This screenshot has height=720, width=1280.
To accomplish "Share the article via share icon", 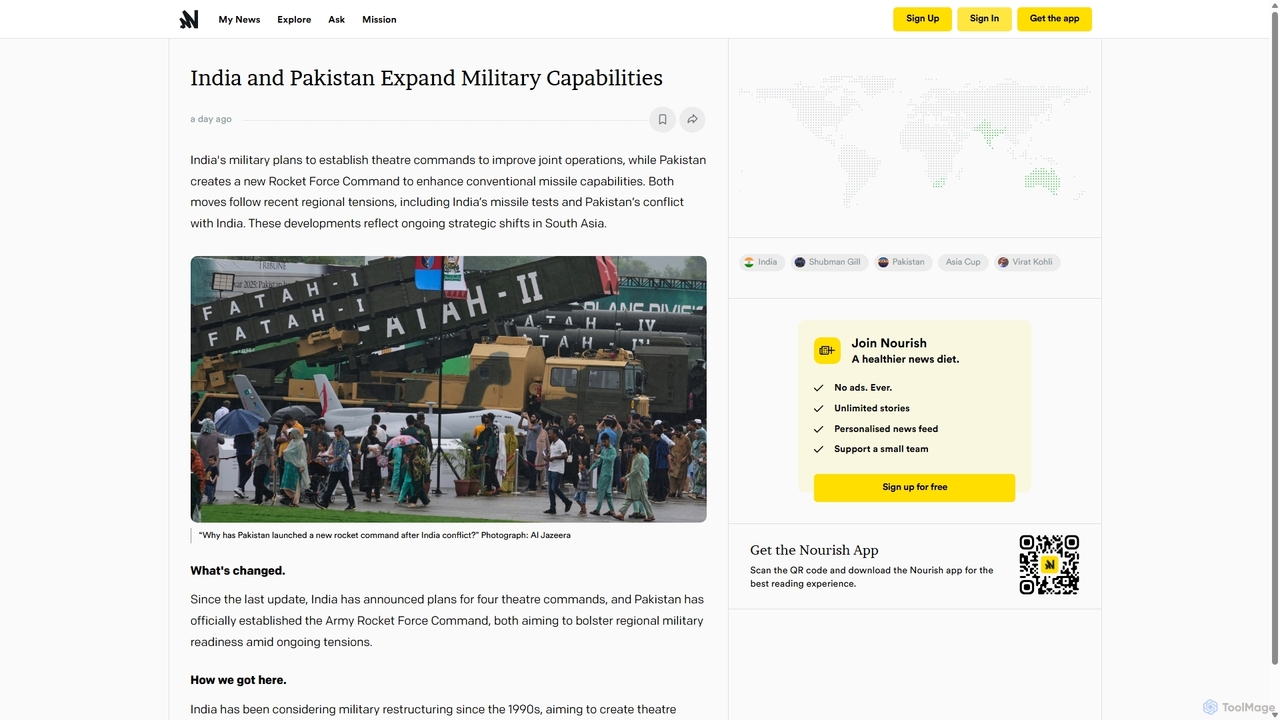I will [692, 120].
